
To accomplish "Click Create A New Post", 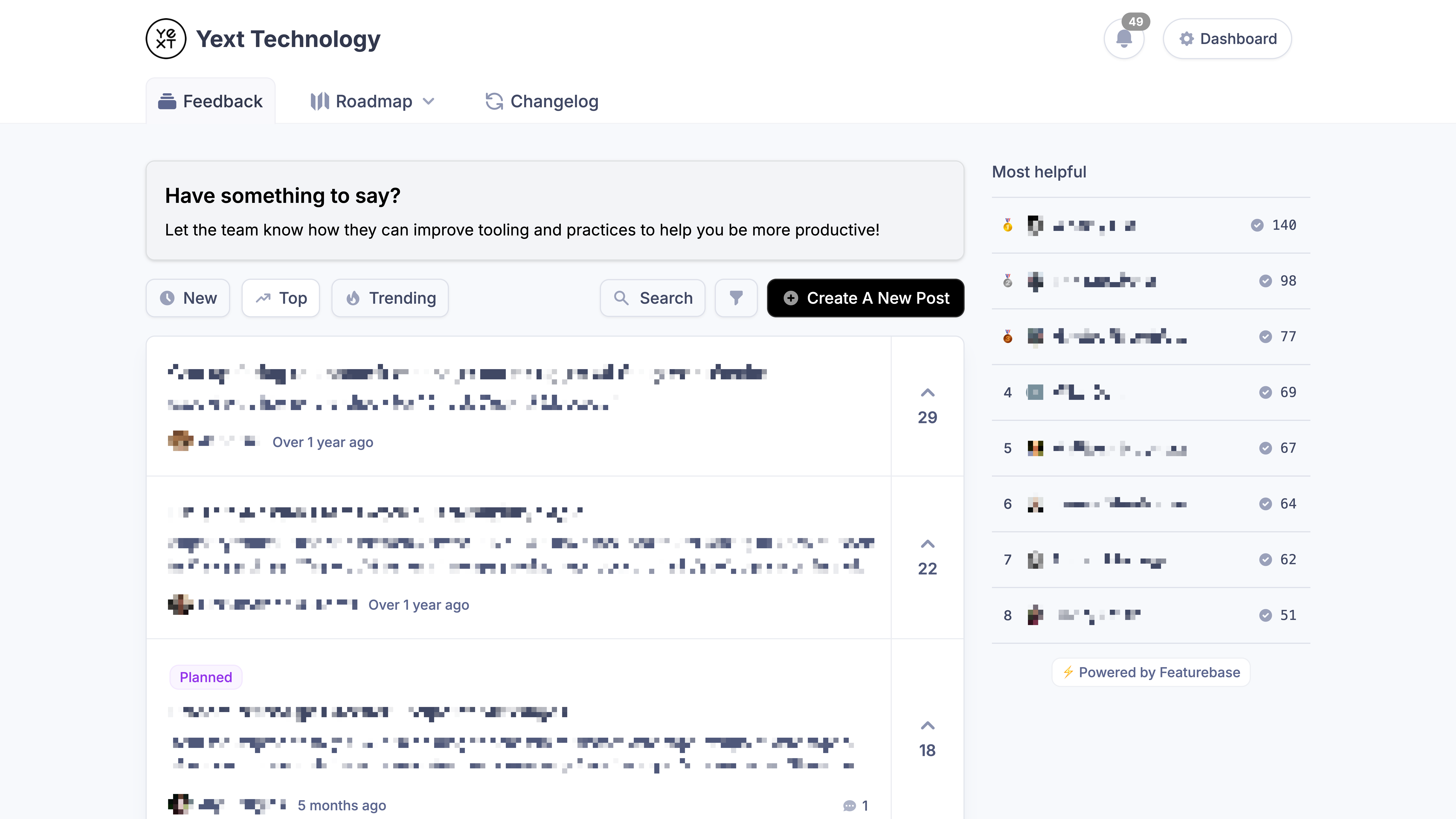I will coord(865,298).
